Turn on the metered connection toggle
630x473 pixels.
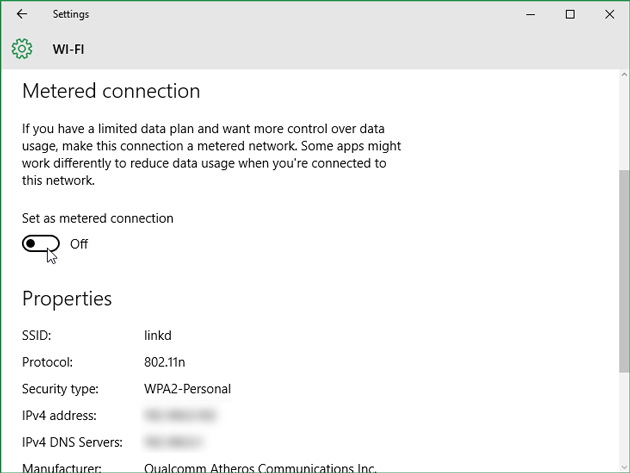pos(41,244)
